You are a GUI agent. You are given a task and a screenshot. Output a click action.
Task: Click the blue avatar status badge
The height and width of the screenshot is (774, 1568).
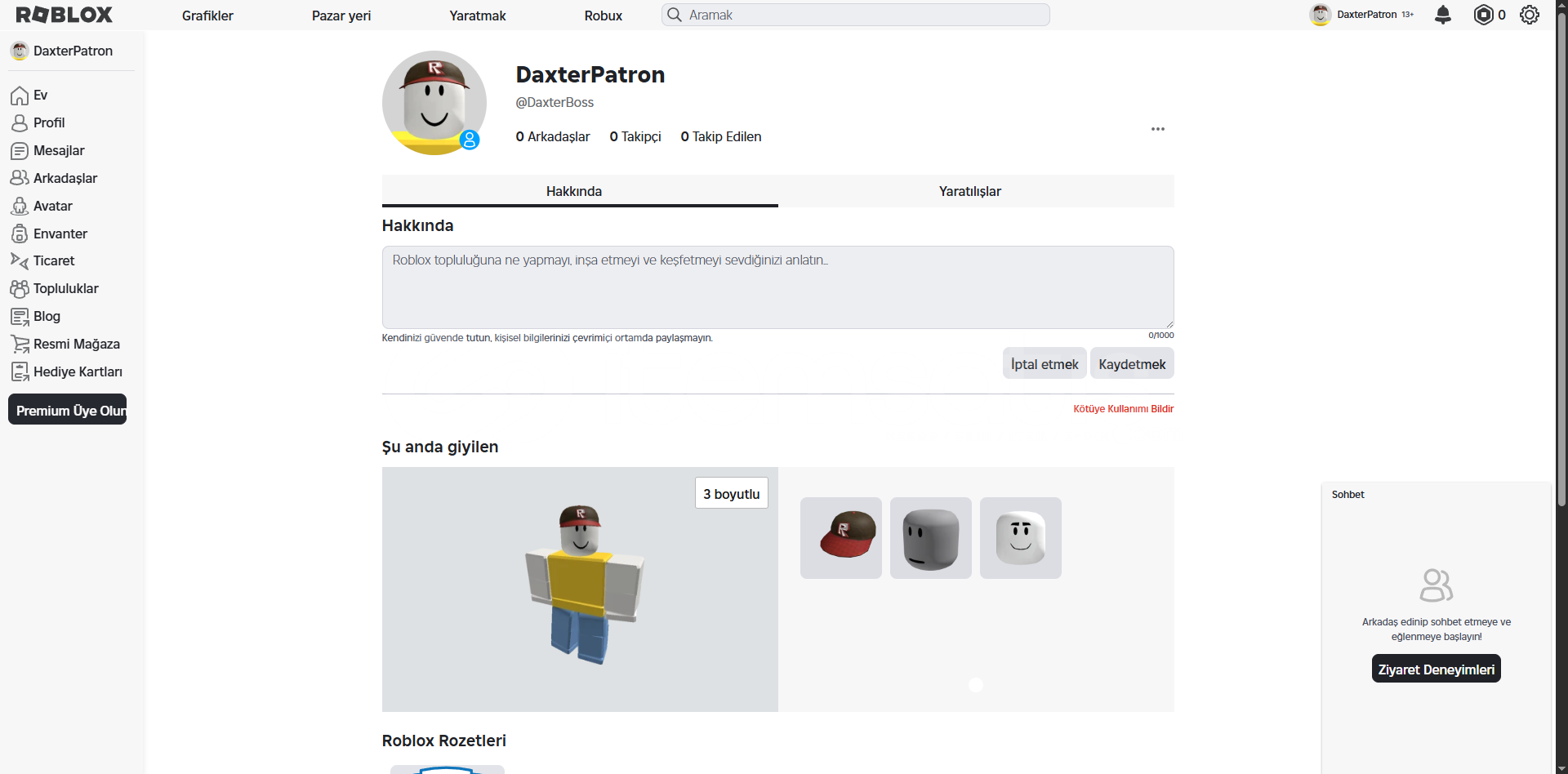point(470,140)
